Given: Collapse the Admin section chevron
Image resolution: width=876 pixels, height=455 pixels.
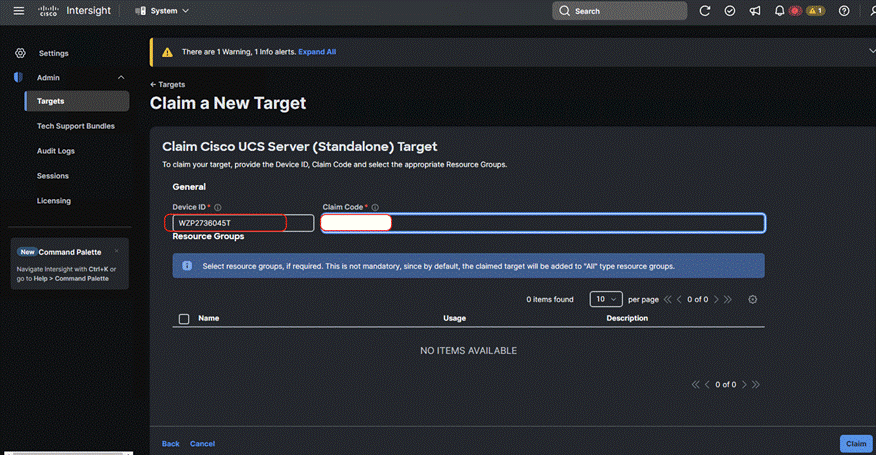Looking at the screenshot, I should click(121, 77).
